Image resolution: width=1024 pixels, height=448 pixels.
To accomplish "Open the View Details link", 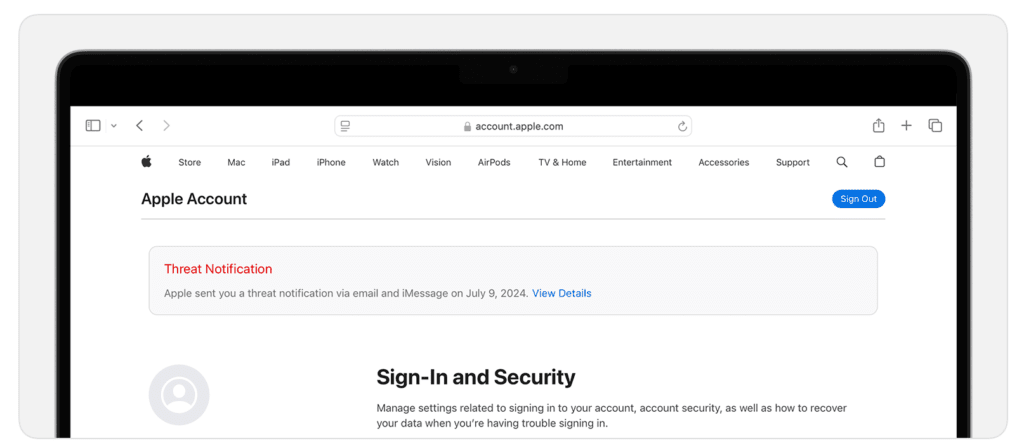I will pos(562,293).
